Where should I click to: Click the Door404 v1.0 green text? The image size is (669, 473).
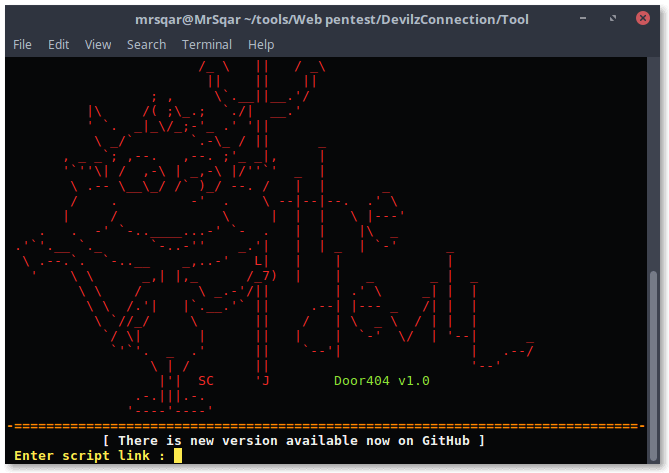click(x=381, y=380)
